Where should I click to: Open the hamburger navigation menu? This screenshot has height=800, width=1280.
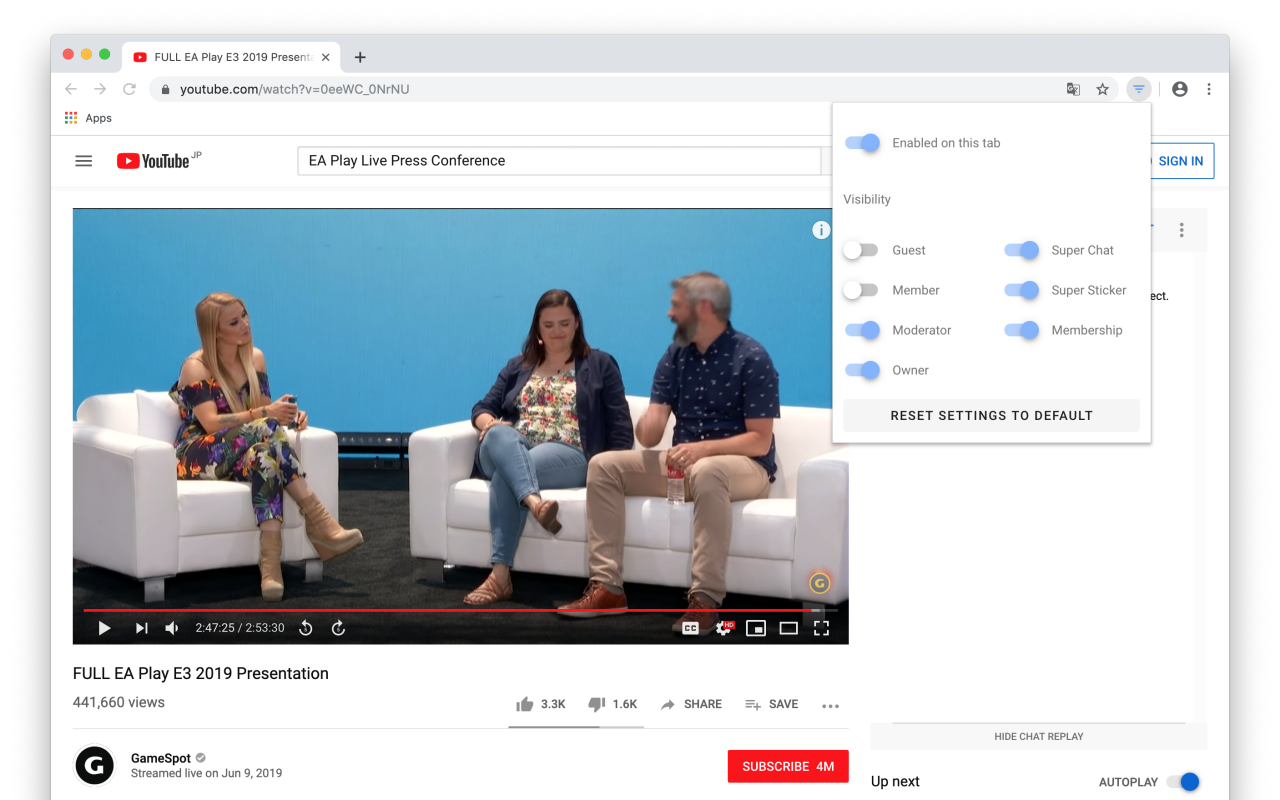(83, 160)
